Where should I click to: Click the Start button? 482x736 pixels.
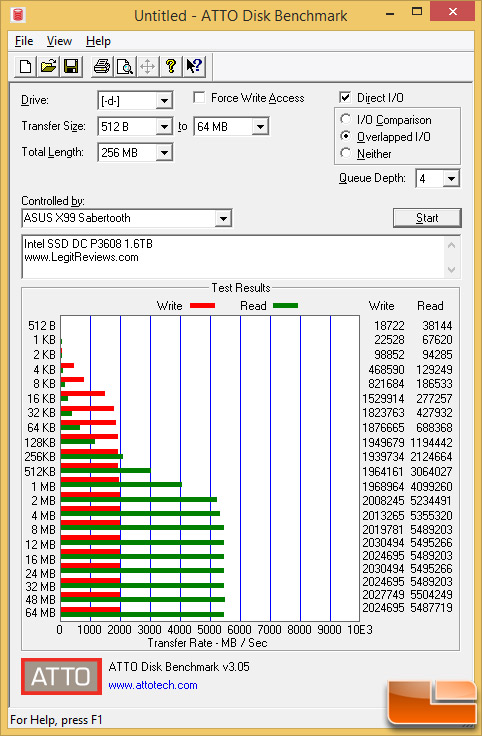(427, 218)
